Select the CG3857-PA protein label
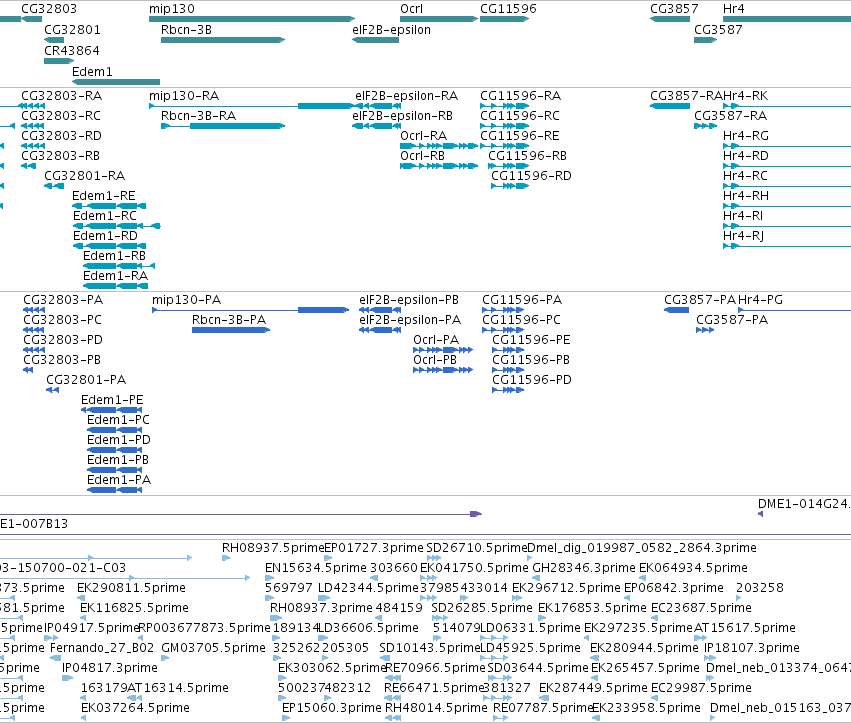851x723 pixels. (x=700, y=300)
